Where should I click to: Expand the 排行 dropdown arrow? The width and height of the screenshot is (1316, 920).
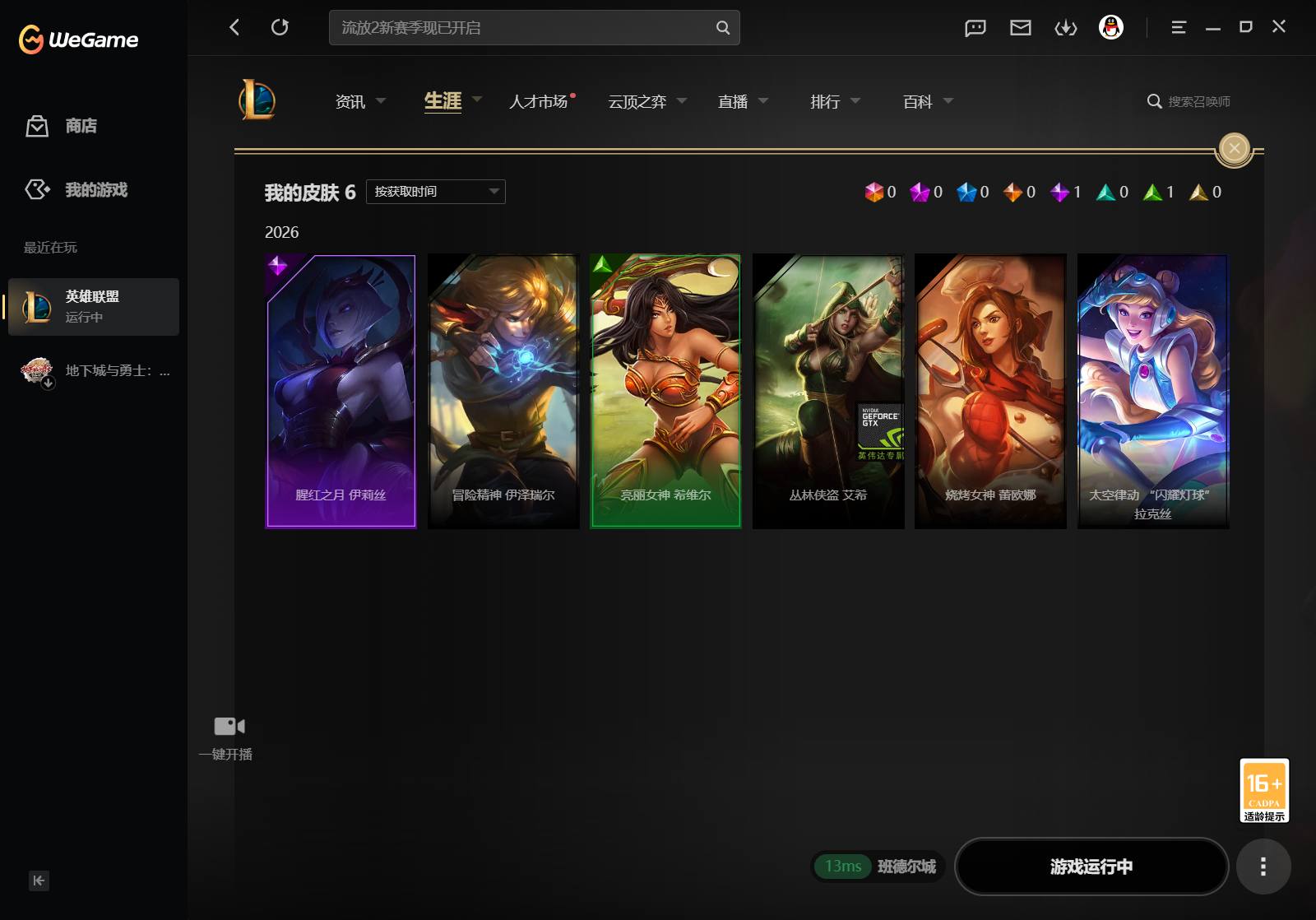pos(855,101)
